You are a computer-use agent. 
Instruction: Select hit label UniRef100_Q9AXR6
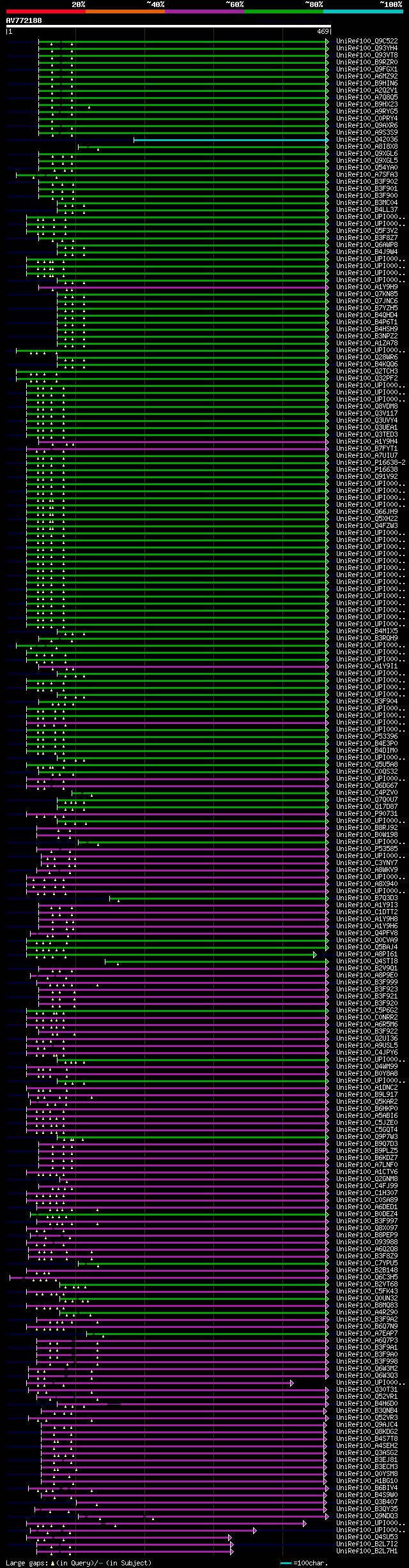click(367, 125)
